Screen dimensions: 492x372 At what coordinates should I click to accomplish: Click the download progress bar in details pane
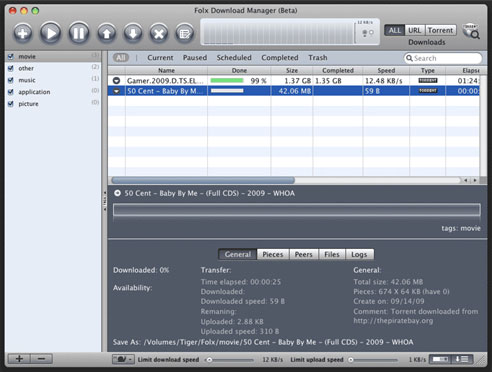297,210
